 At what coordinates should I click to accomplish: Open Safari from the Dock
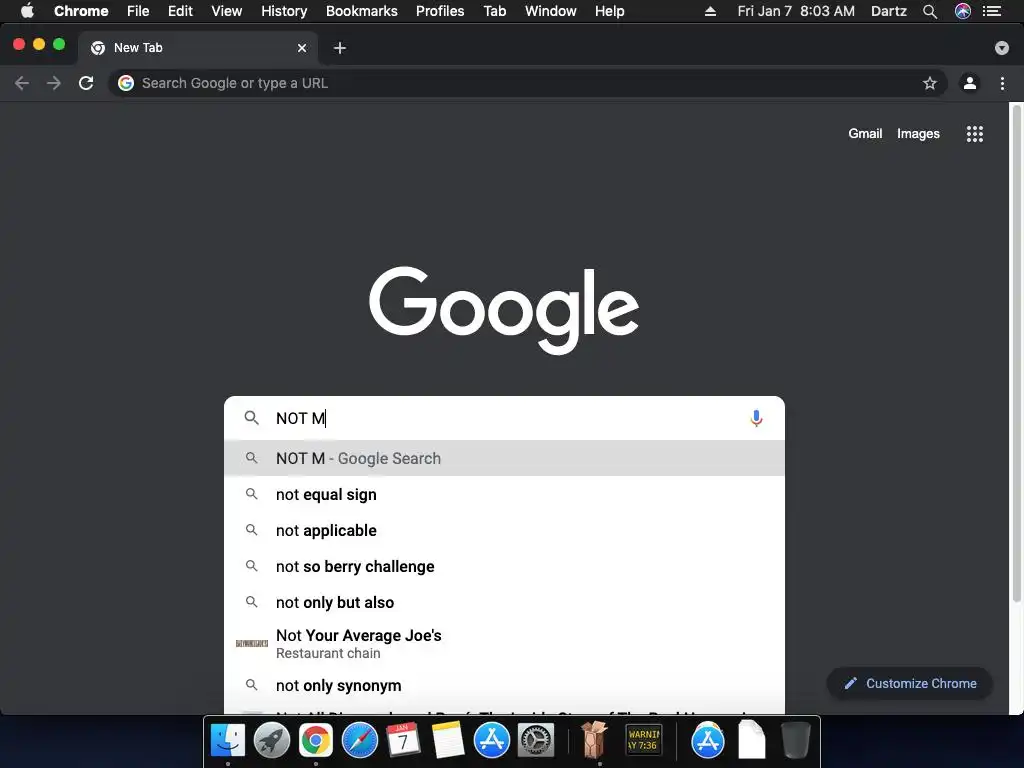(x=360, y=741)
